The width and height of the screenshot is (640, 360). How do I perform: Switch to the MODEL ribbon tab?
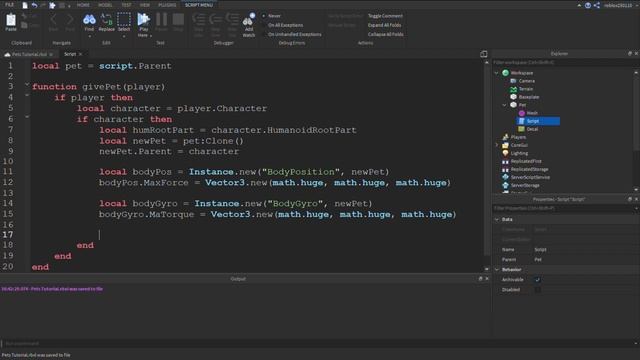tap(105, 5)
